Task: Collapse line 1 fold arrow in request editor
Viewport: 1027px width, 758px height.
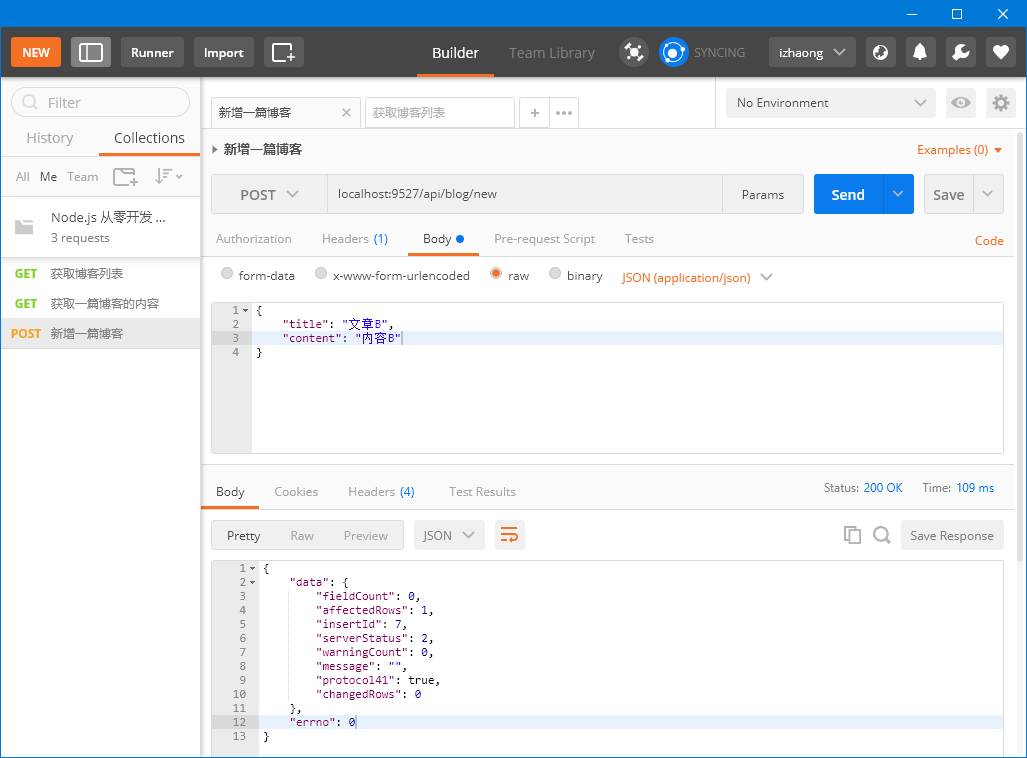Action: 246,311
